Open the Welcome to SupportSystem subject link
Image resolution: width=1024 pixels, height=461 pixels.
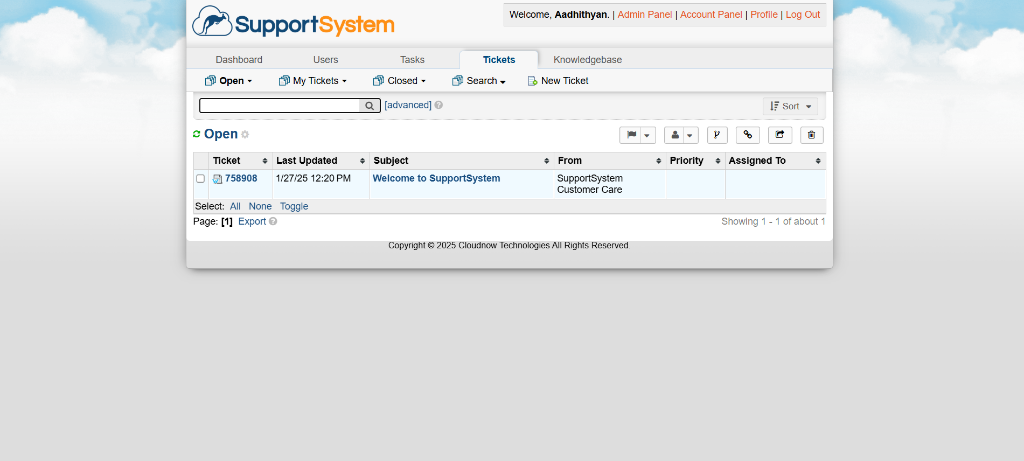click(436, 178)
